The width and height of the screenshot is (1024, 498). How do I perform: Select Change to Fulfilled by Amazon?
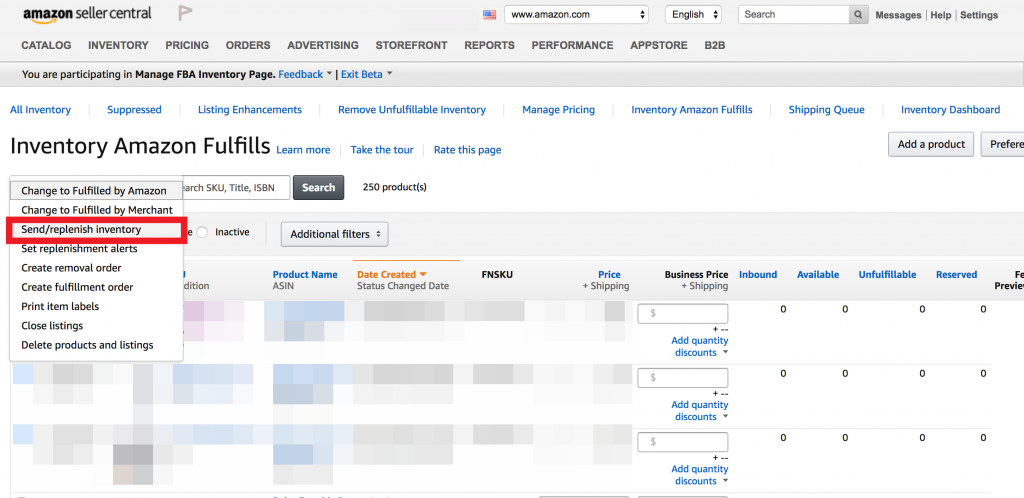click(94, 191)
